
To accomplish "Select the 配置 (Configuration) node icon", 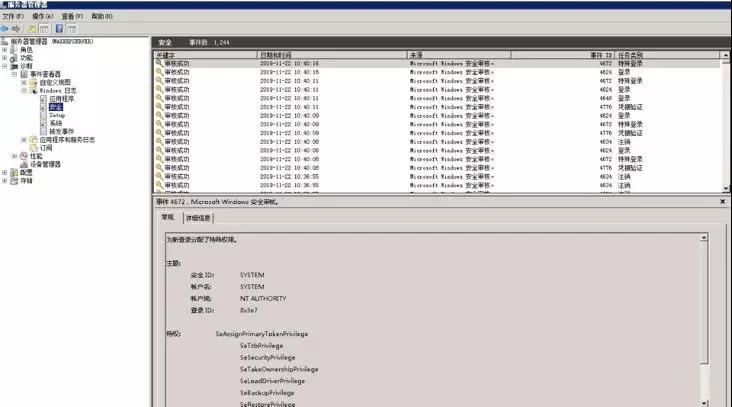I will coord(14,172).
